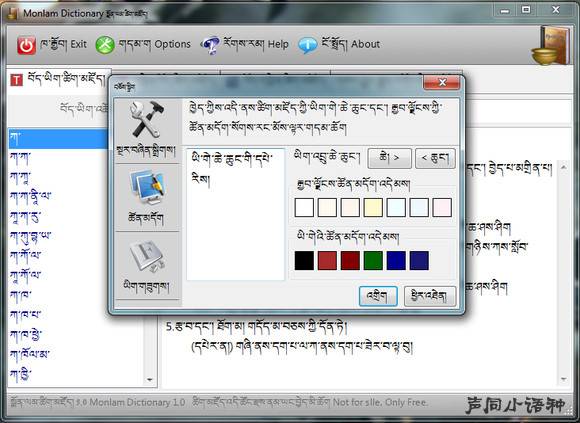The height and width of the screenshot is (423, 580).
Task: Select the third entry in word list
Action: 20,177
